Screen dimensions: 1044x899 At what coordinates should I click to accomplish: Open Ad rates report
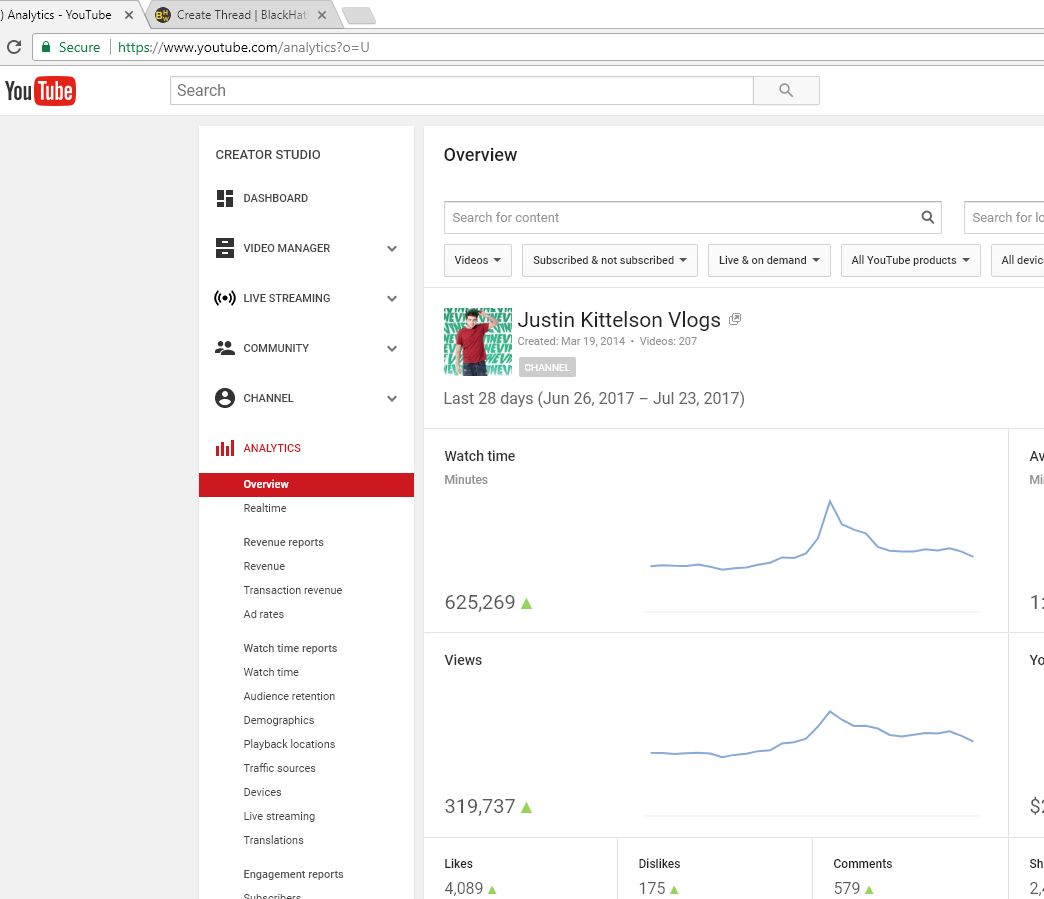pyautogui.click(x=264, y=614)
